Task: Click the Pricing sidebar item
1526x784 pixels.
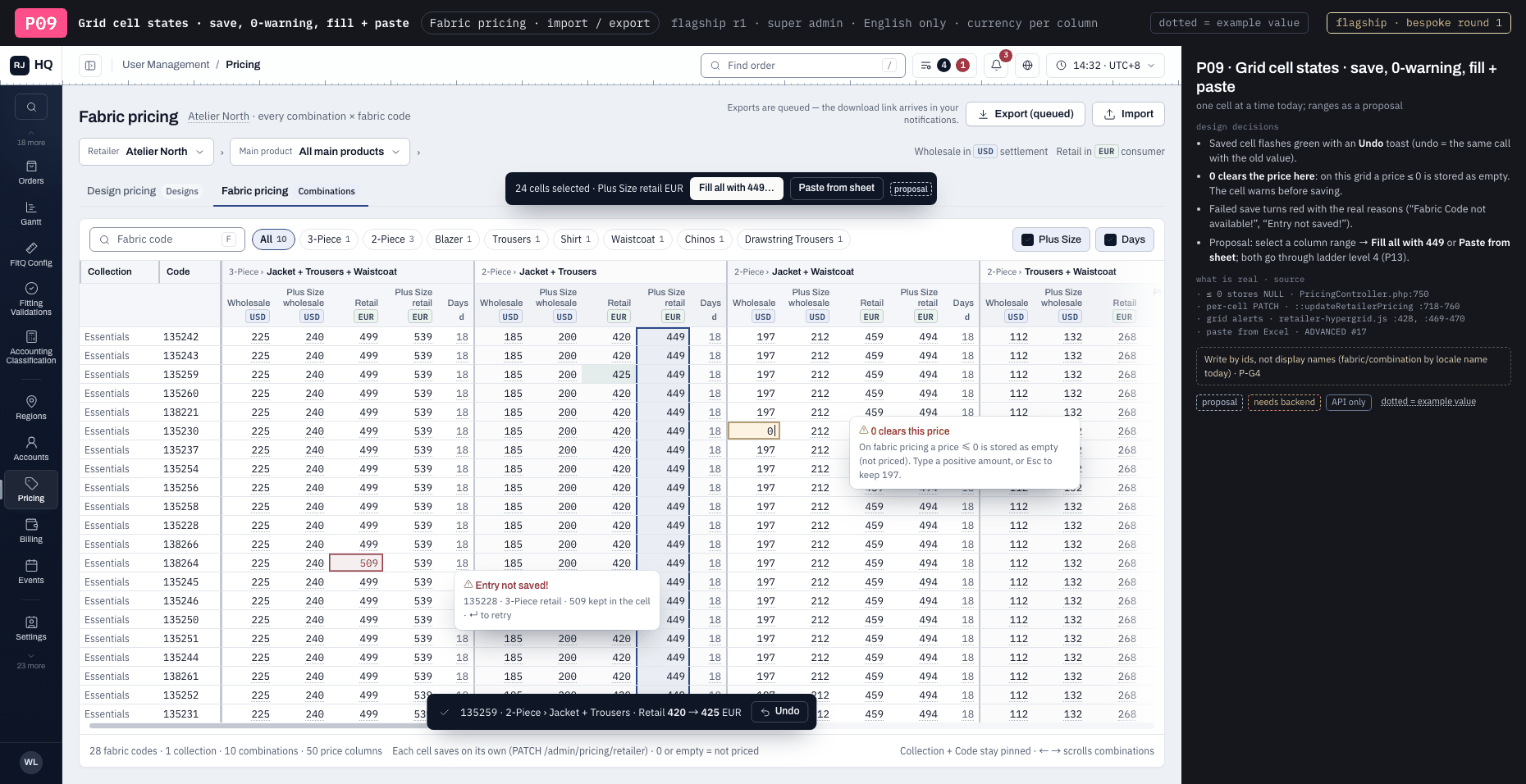Action: [x=31, y=490]
